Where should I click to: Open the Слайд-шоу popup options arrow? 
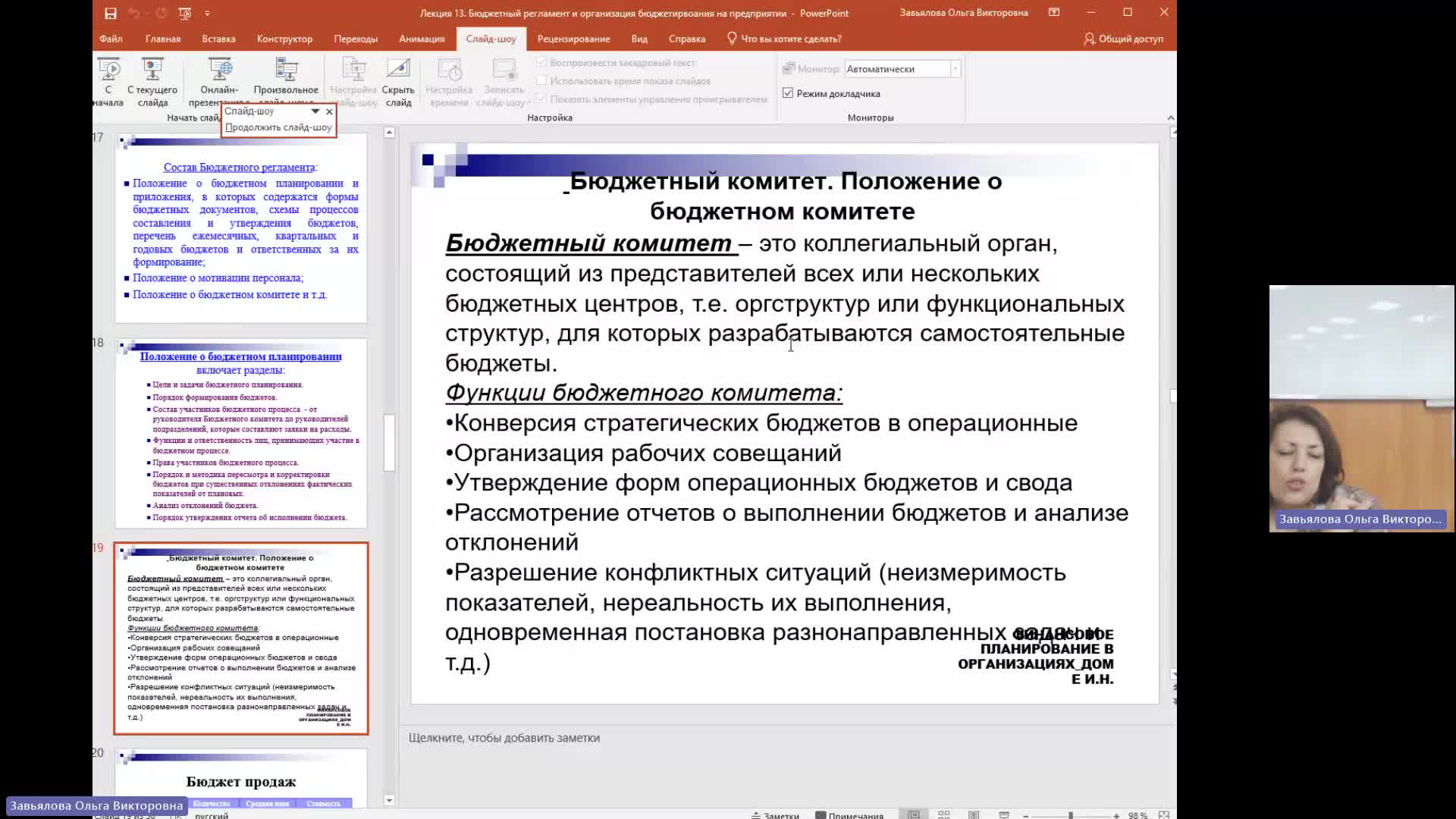coord(315,111)
